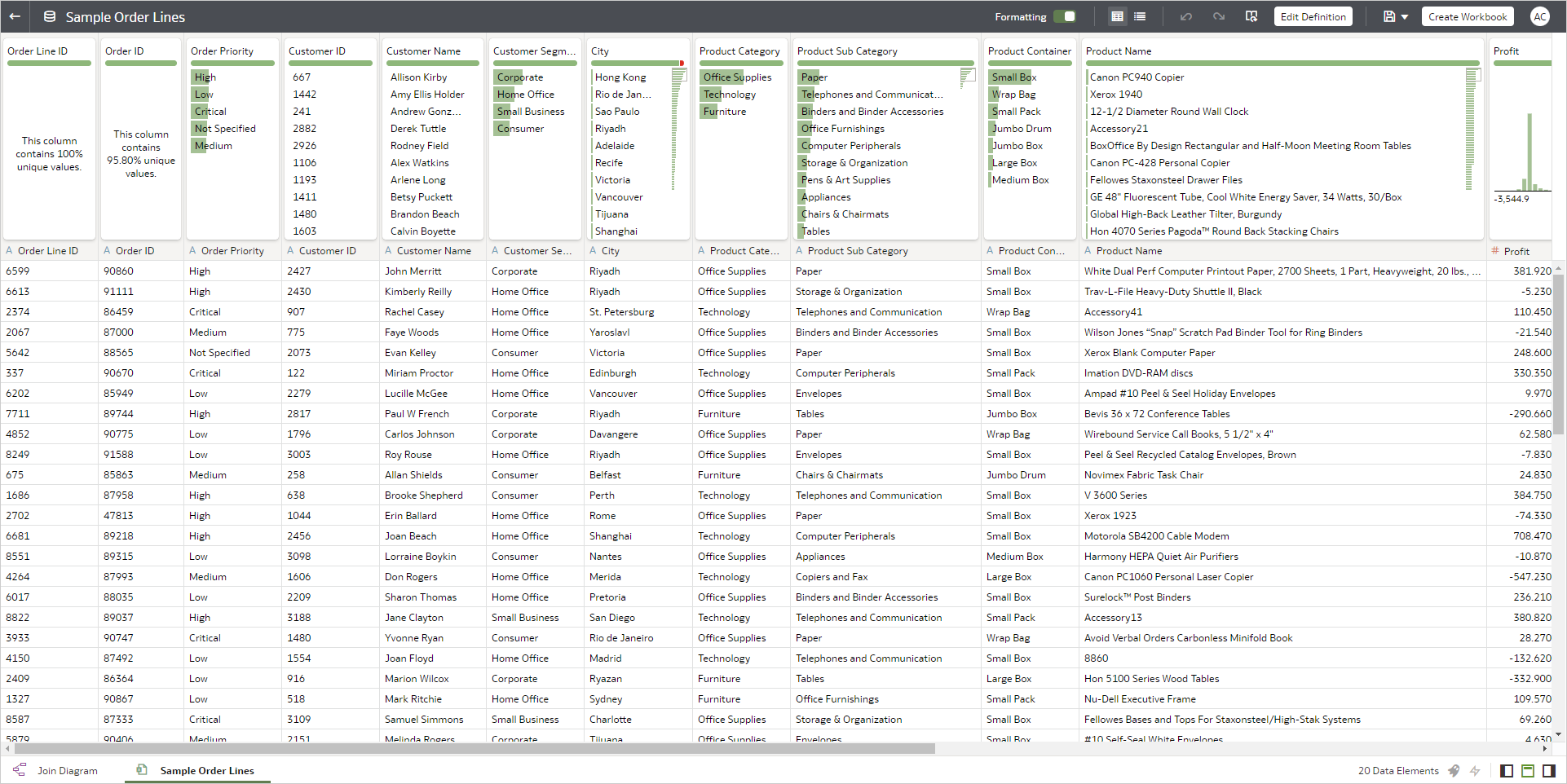Toggle the highlighted horizontal panel layout icon
The height and width of the screenshot is (784, 1567).
[x=1527, y=771]
